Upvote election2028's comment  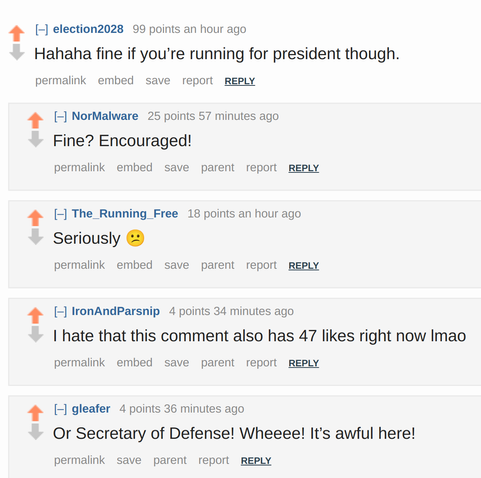(x=17, y=33)
